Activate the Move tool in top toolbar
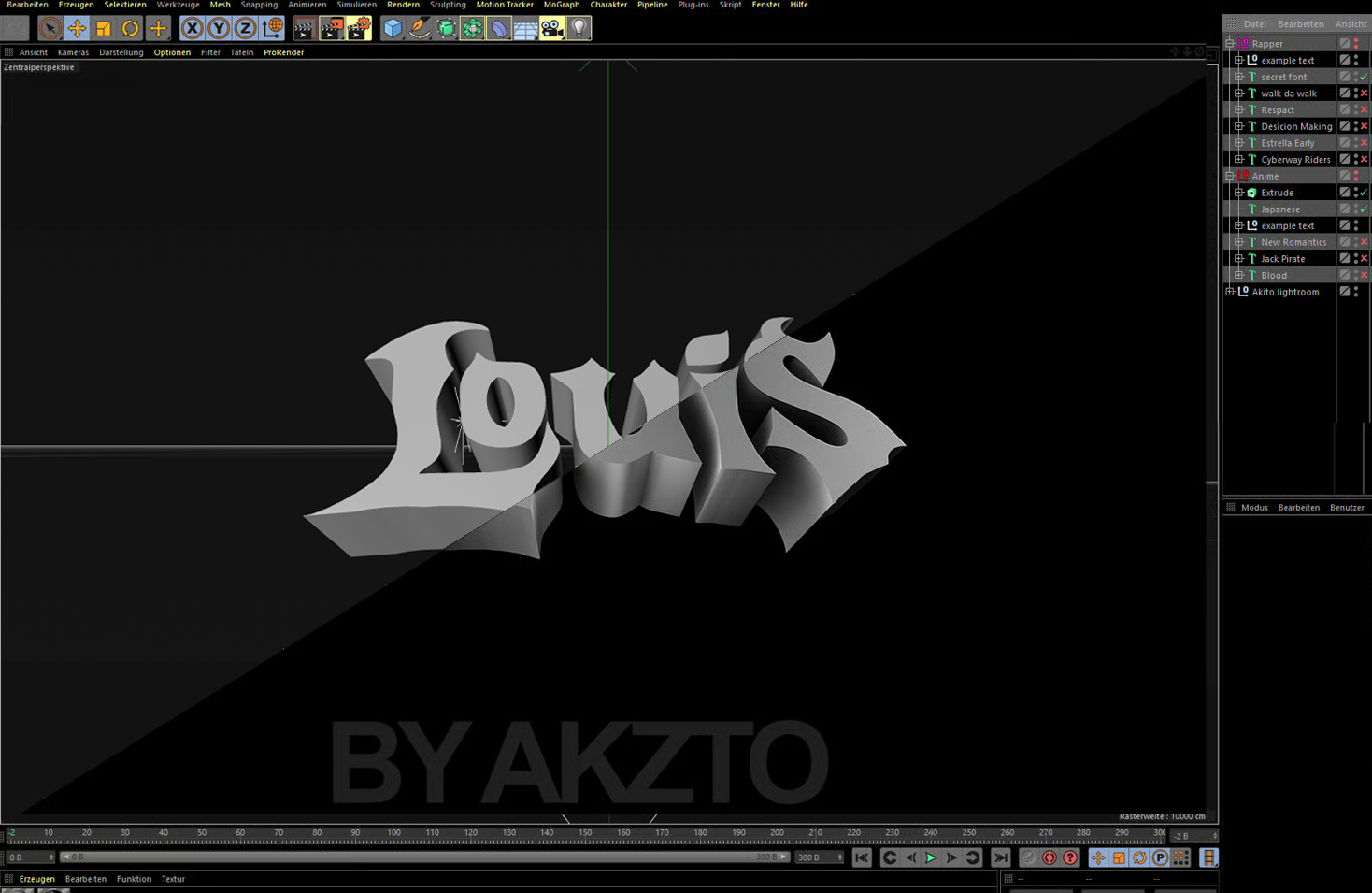 pyautogui.click(x=77, y=28)
